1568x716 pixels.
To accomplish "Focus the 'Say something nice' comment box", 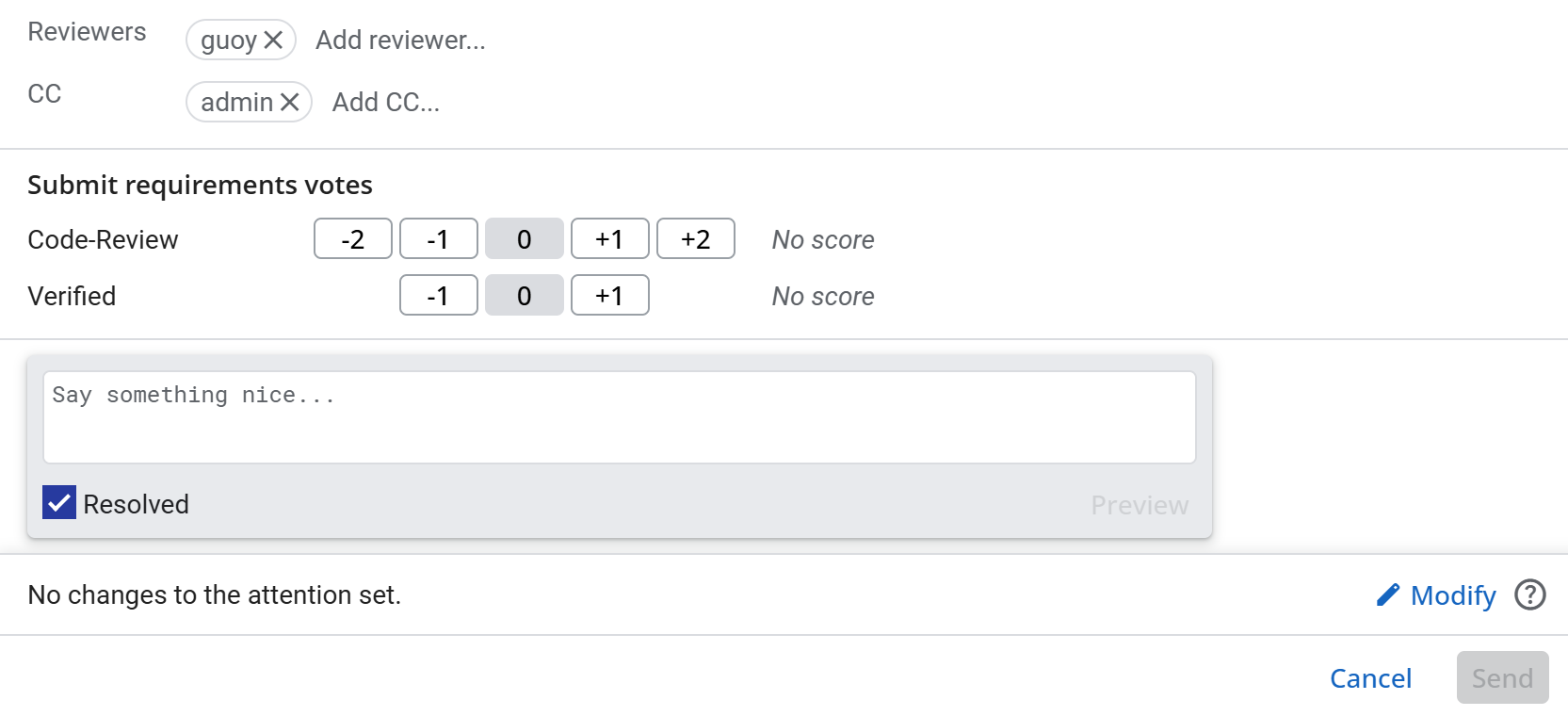I will [619, 416].
